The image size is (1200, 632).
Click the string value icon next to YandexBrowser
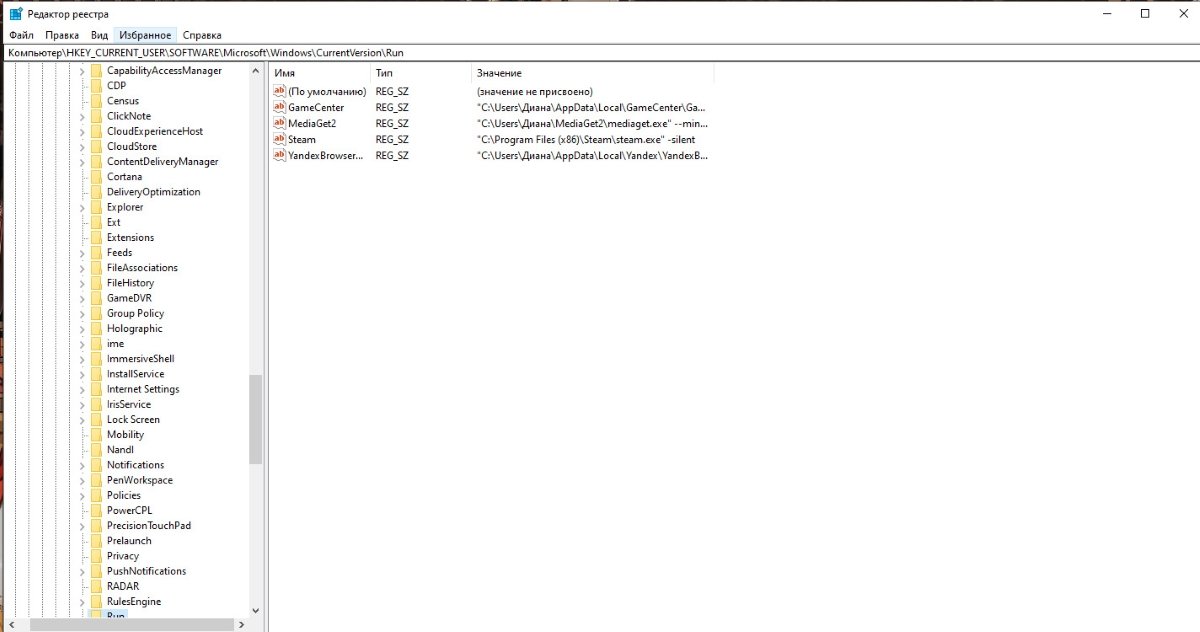[279, 155]
